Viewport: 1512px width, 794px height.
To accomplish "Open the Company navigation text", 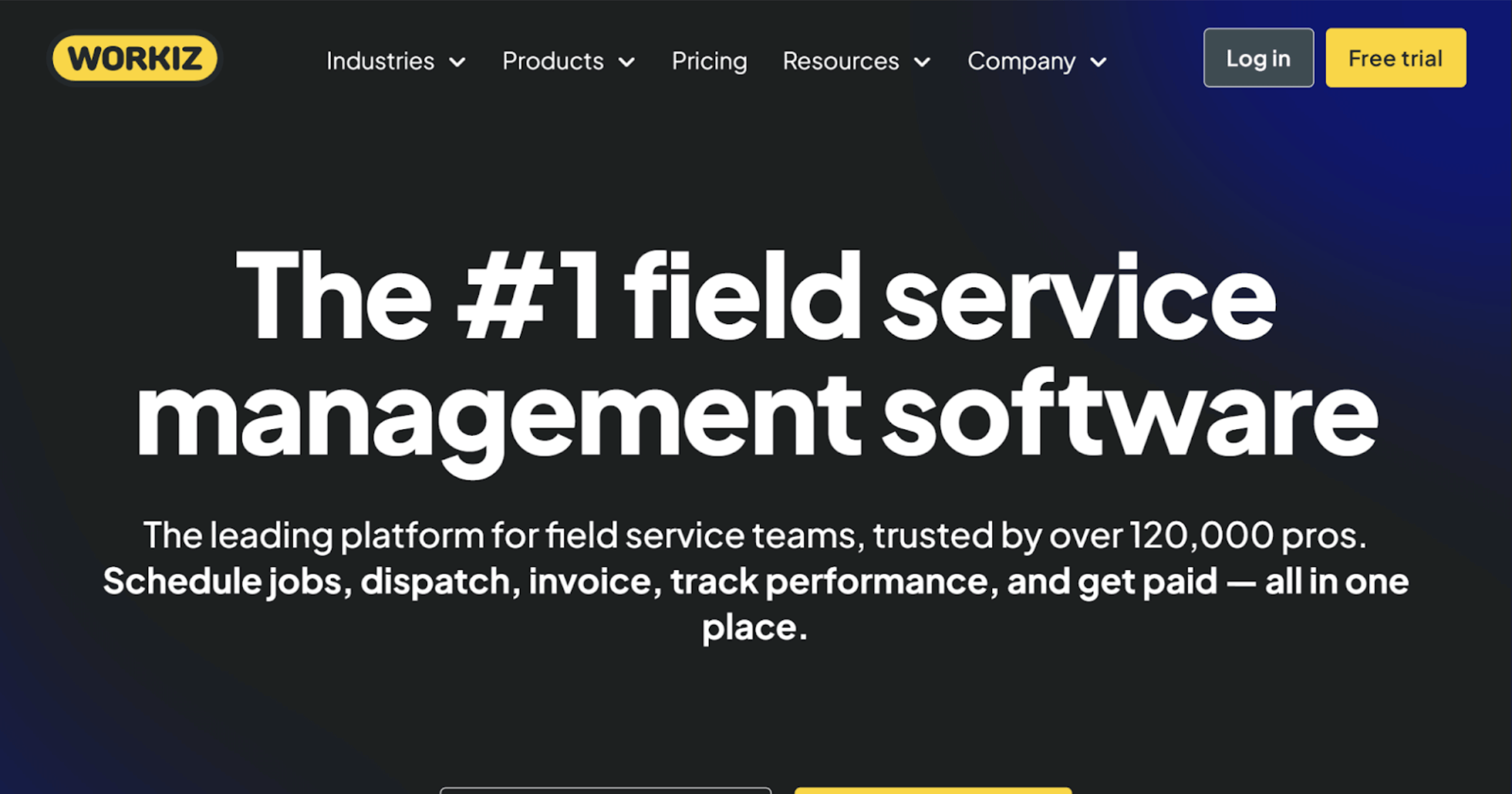I will click(x=1021, y=61).
